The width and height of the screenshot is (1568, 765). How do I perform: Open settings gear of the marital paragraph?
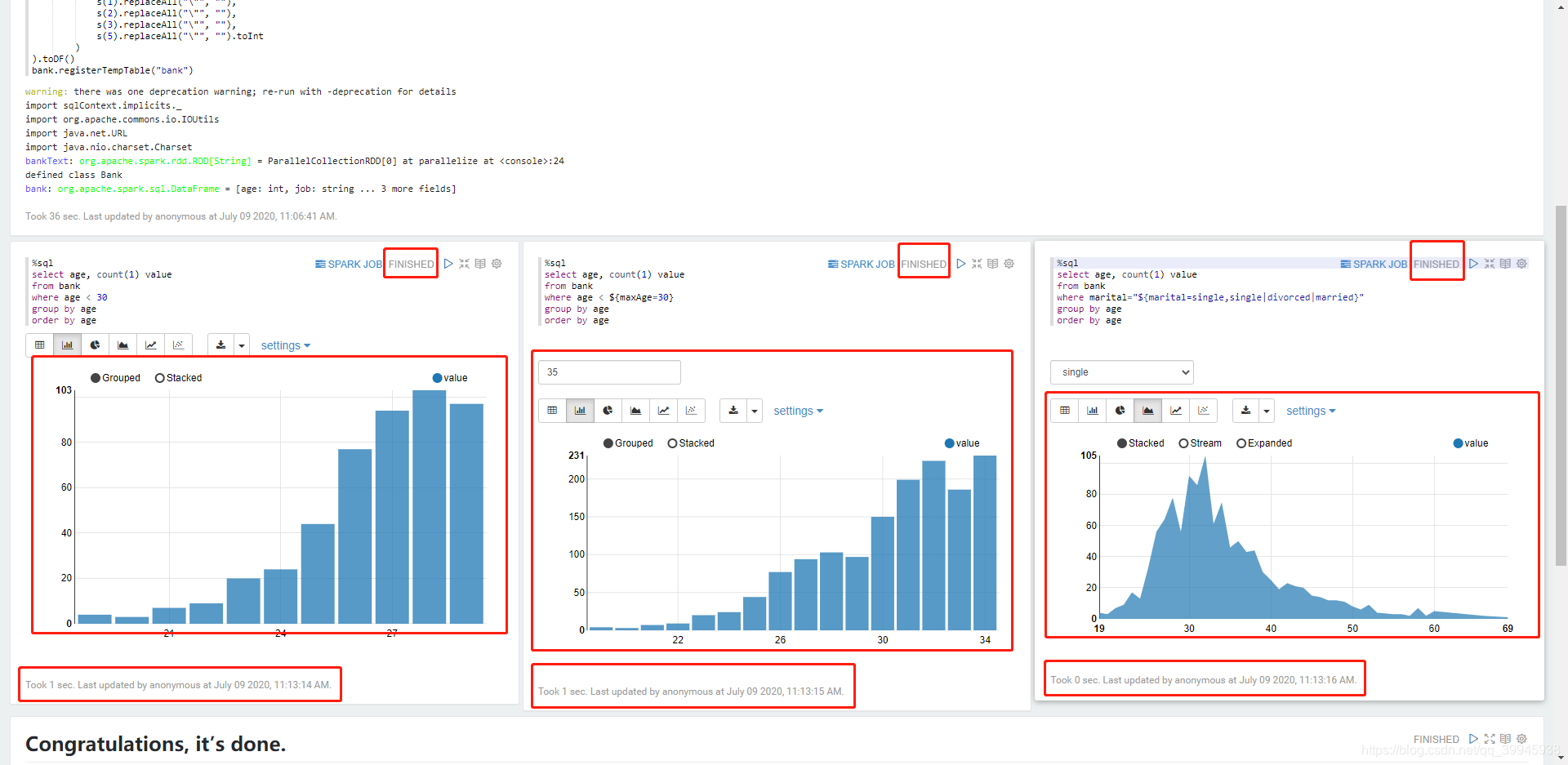click(1521, 264)
